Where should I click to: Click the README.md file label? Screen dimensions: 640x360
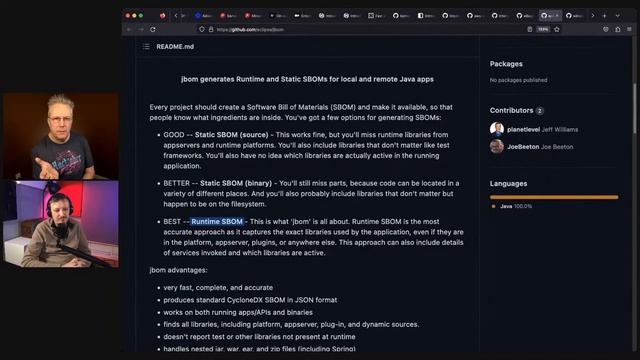[175, 47]
